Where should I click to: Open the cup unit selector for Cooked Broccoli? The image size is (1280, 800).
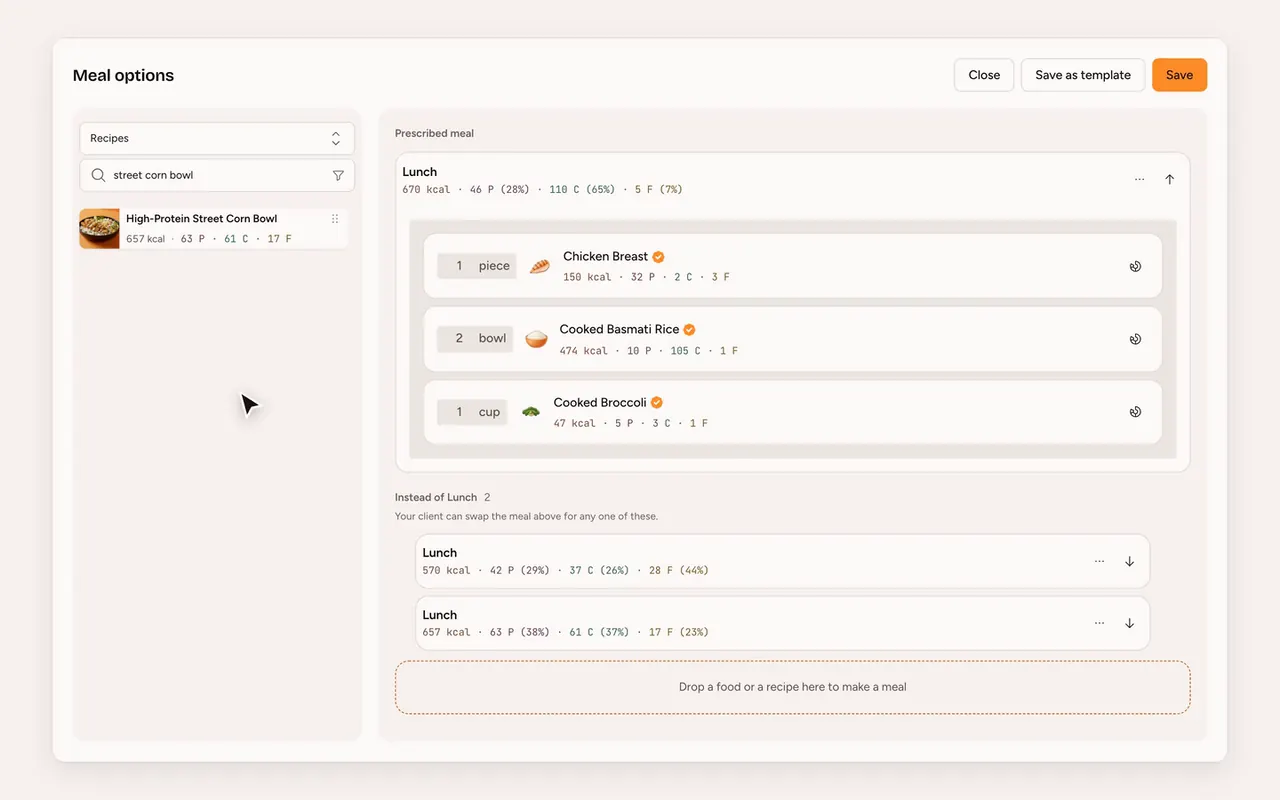coord(489,412)
